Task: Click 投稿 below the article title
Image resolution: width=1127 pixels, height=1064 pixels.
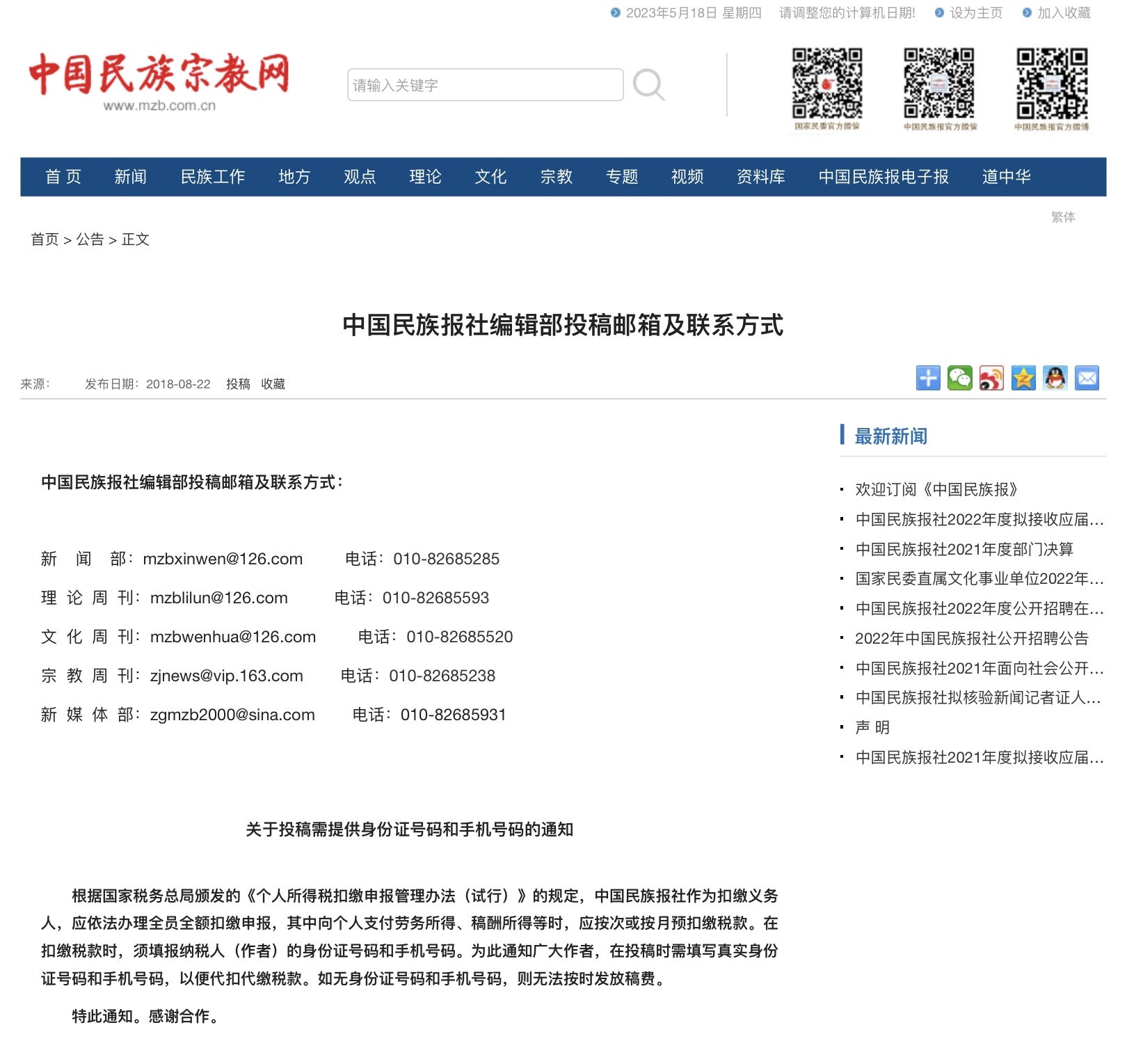Action: tap(238, 384)
